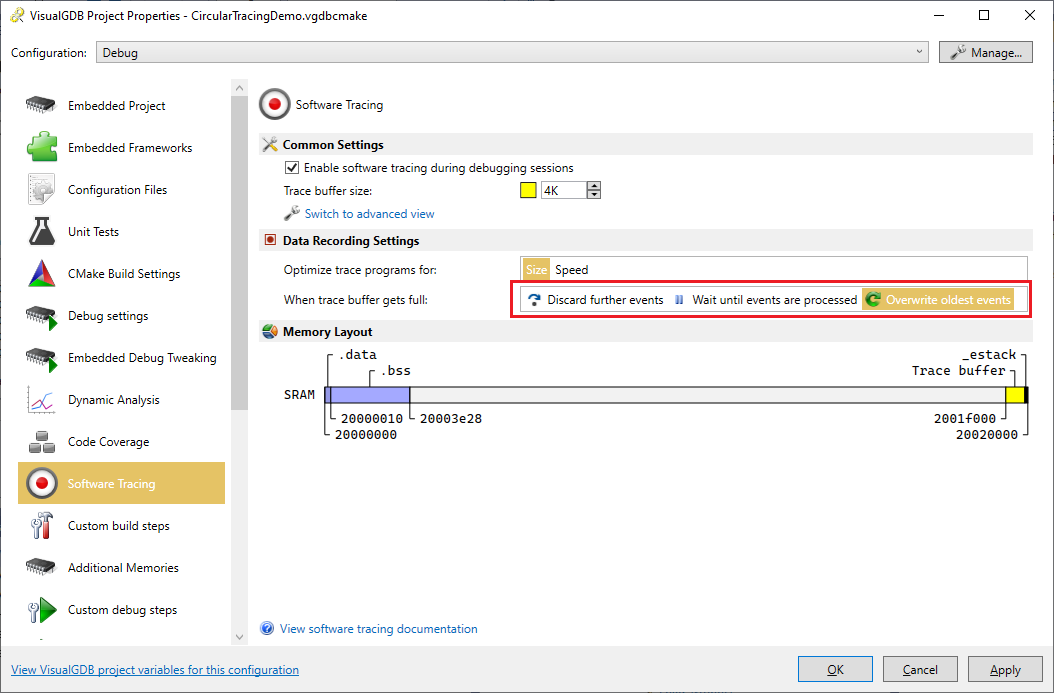Click the Embedded Project chip icon
This screenshot has height=693, width=1054.
coord(41,106)
